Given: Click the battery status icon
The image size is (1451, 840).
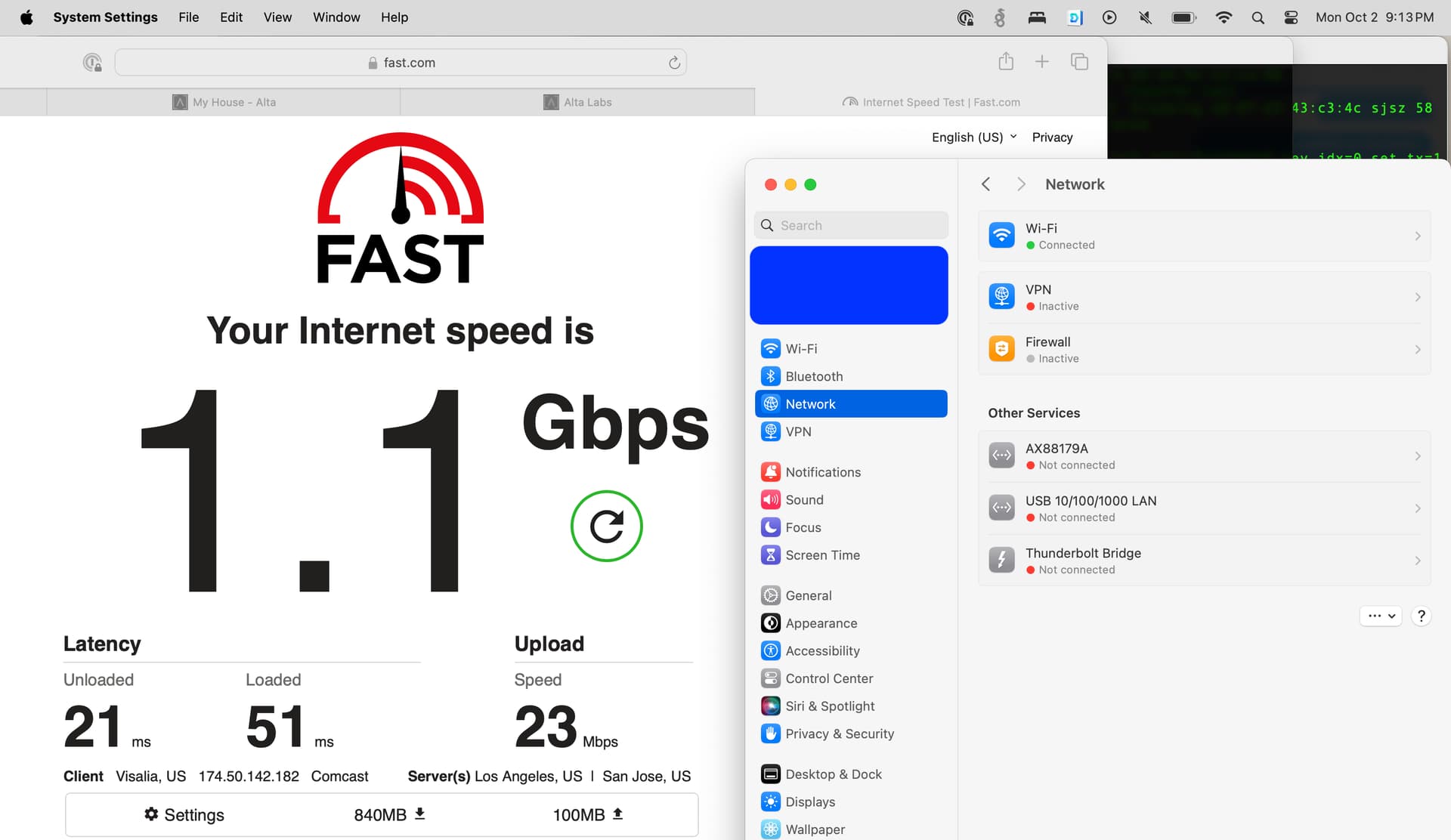Looking at the screenshot, I should tap(1183, 17).
